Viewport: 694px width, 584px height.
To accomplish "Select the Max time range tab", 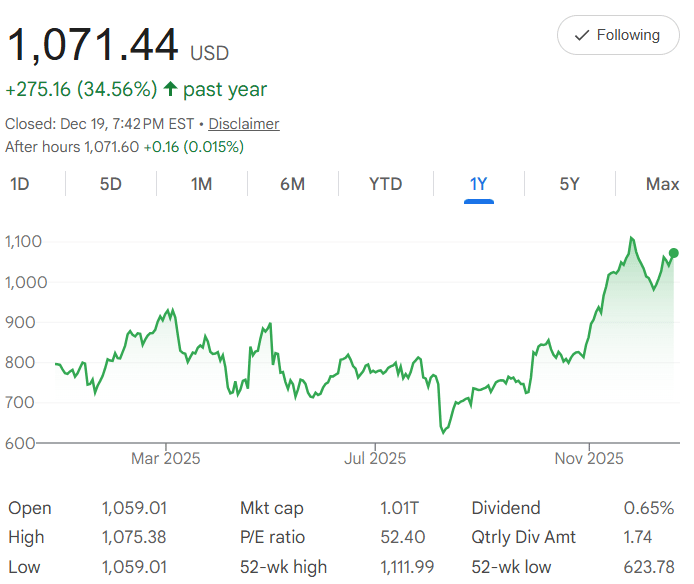I will [662, 184].
